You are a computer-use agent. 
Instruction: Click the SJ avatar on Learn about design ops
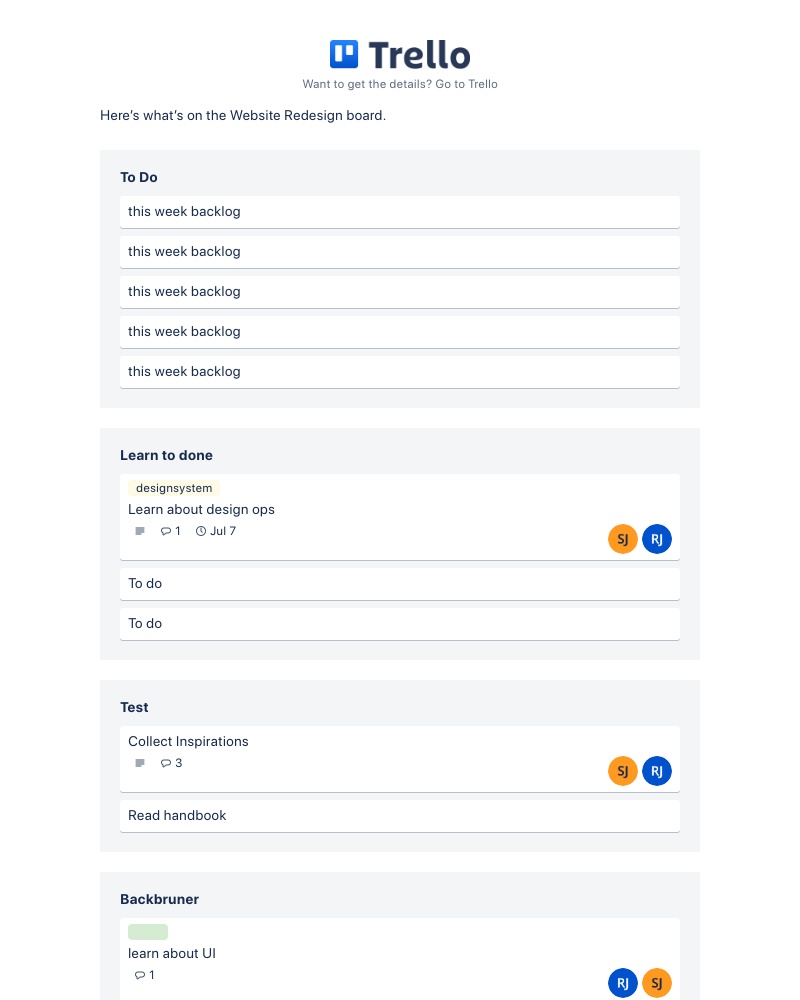point(623,539)
